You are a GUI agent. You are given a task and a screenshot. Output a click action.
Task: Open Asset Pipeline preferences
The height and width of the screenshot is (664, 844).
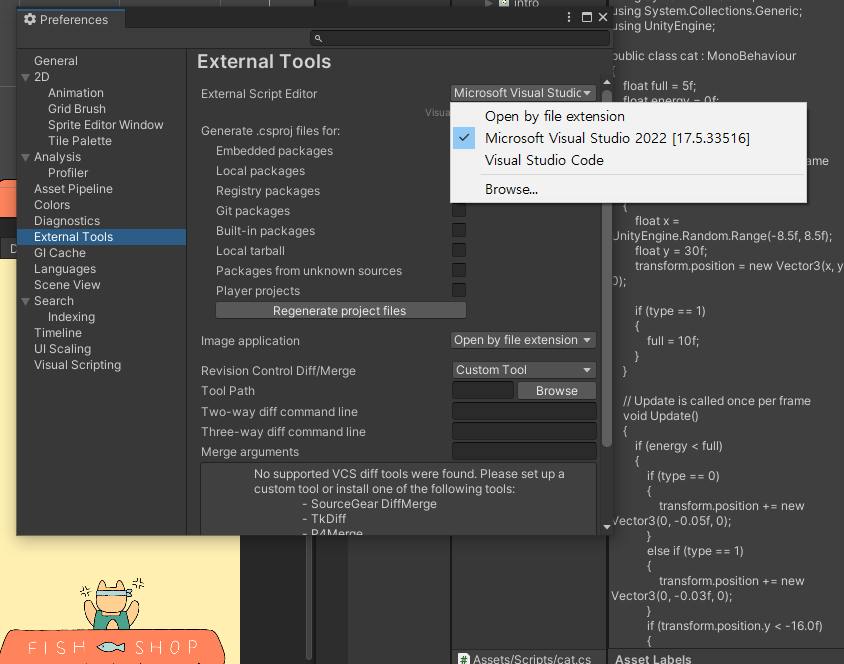tap(73, 189)
